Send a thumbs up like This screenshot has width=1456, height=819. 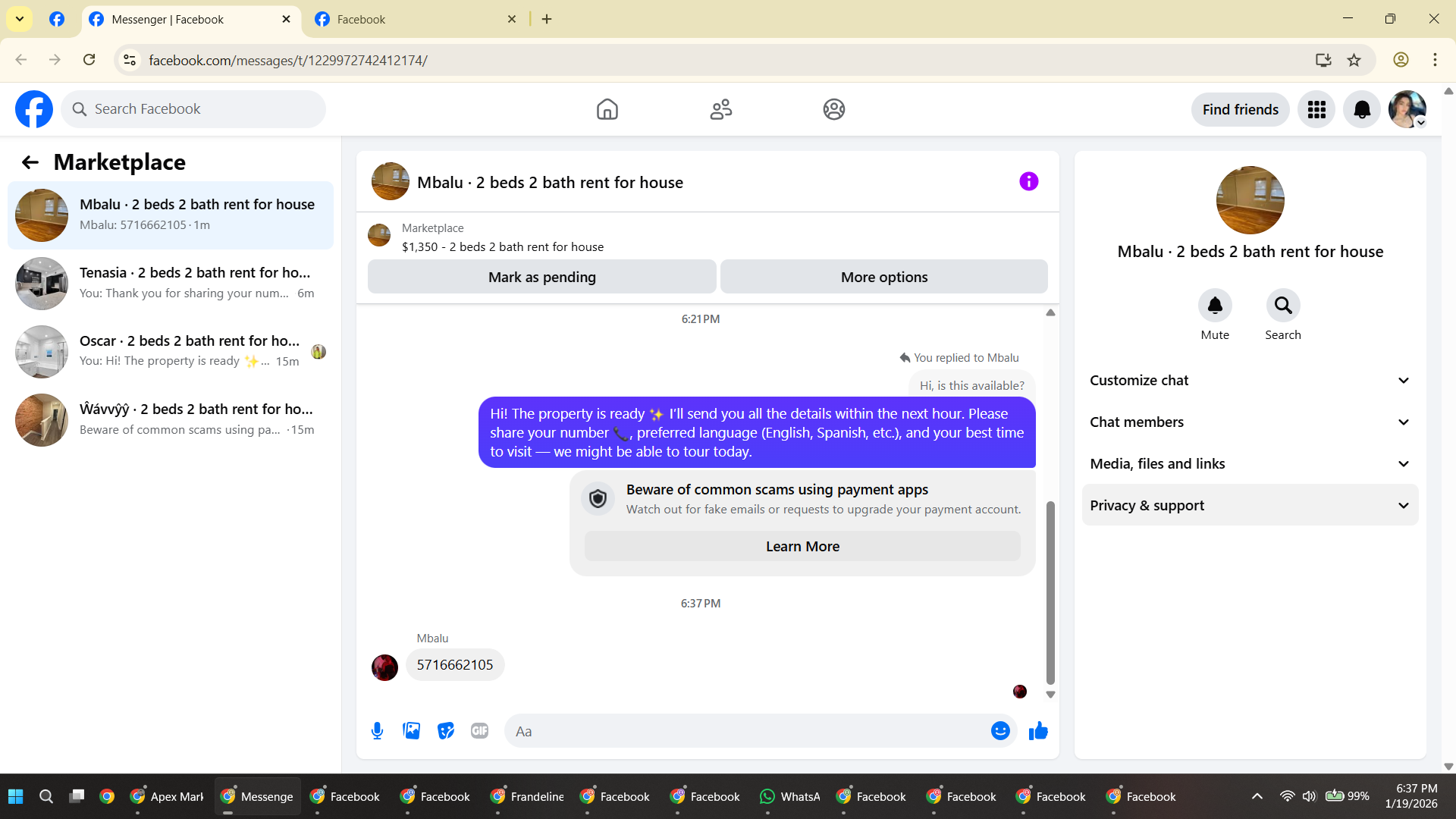coord(1038,731)
